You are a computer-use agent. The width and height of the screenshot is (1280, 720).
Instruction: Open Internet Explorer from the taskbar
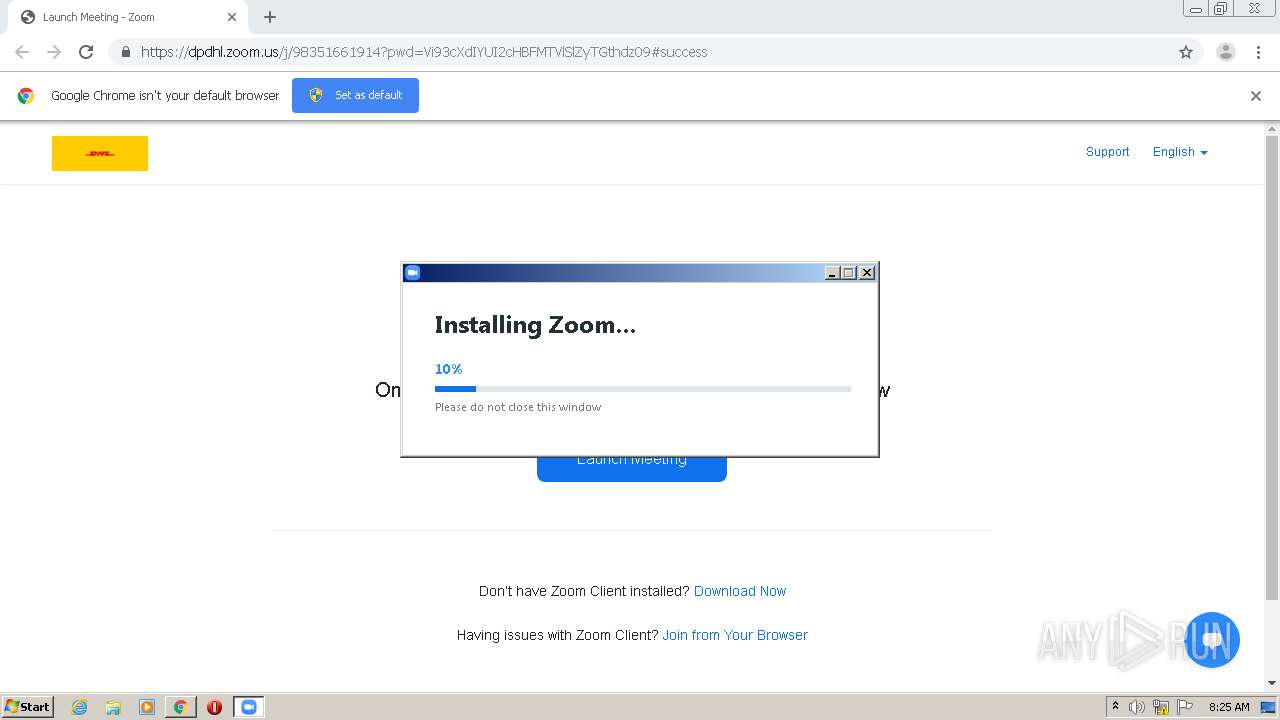pos(80,707)
